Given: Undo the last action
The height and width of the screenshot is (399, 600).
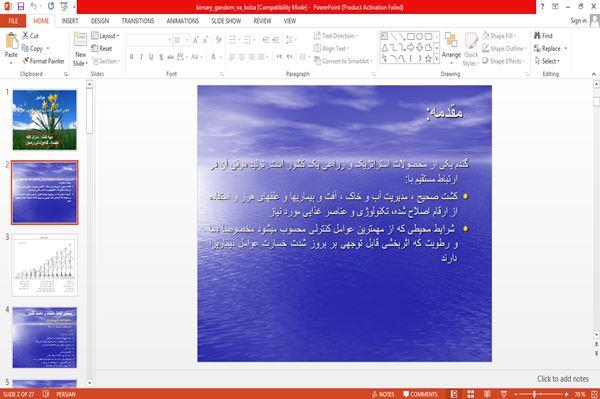Looking at the screenshot, I should tap(34, 6).
